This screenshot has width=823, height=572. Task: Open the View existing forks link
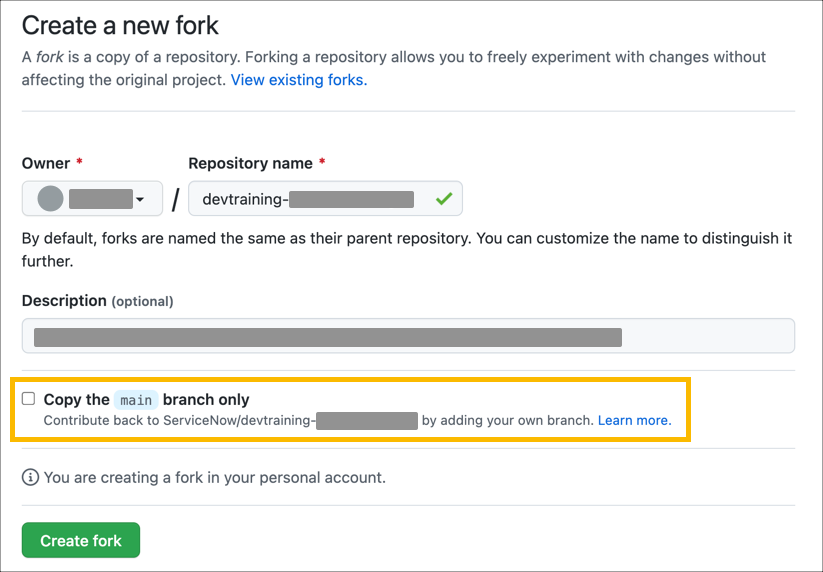click(x=298, y=80)
